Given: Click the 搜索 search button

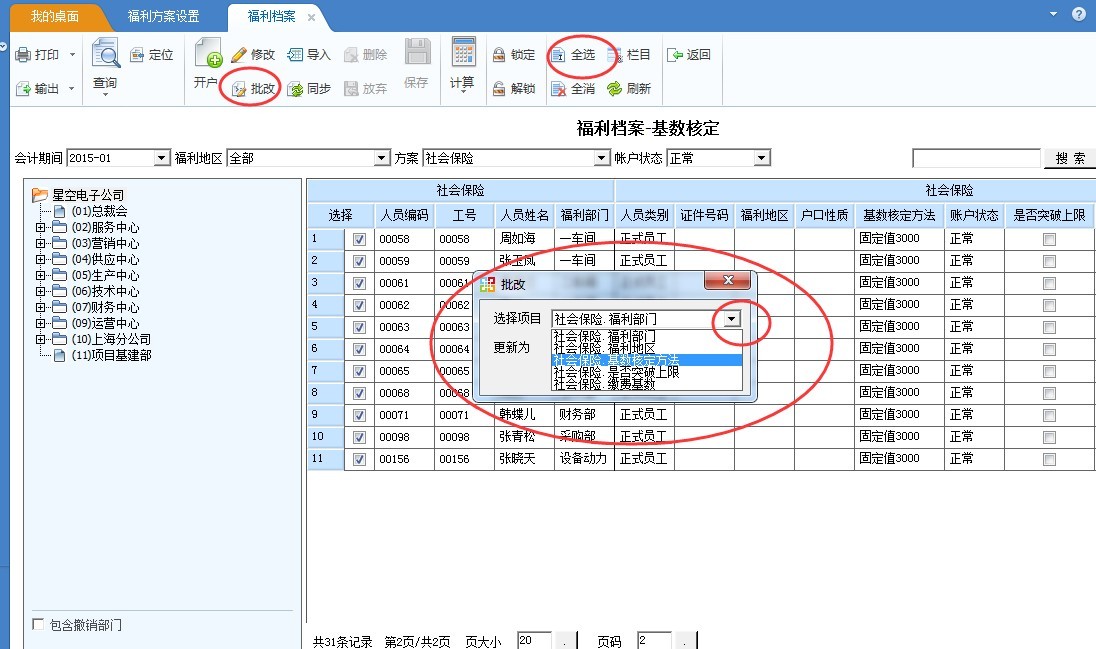Looking at the screenshot, I should click(1069, 158).
